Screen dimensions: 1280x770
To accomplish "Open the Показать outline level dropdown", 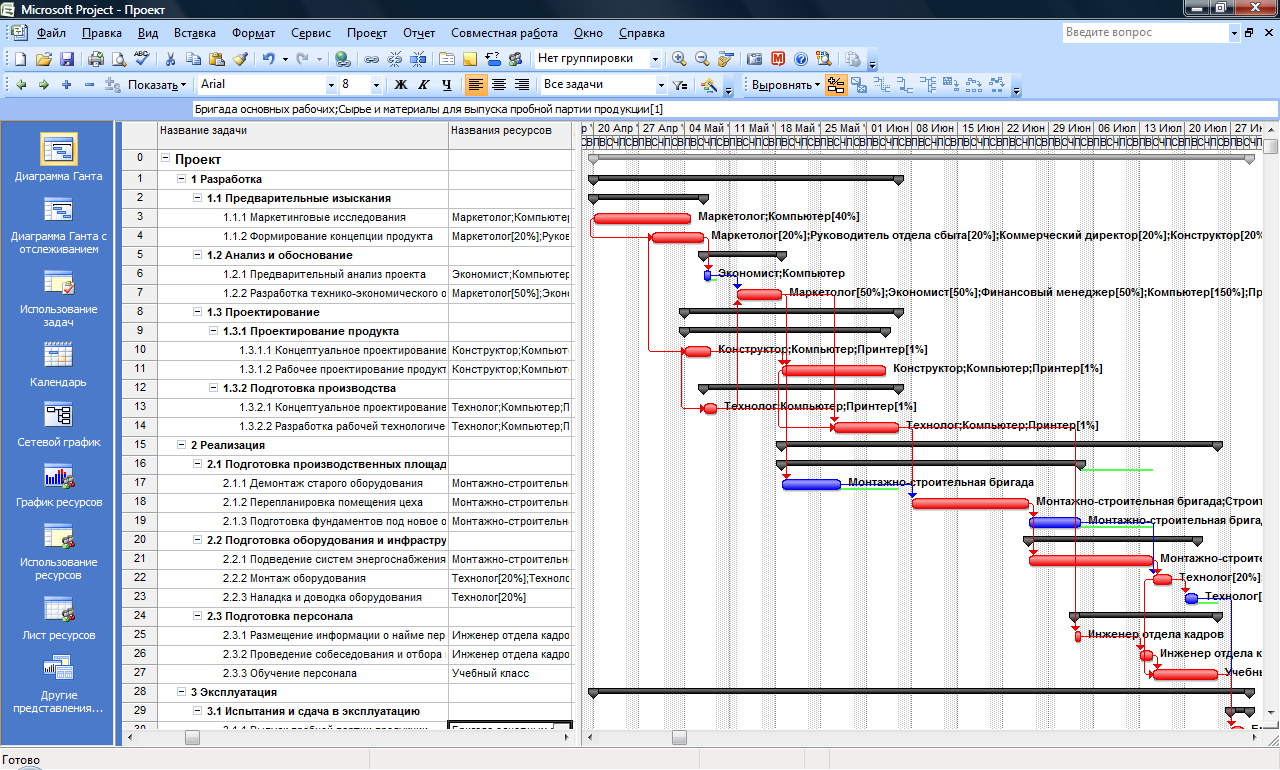I will 157,85.
